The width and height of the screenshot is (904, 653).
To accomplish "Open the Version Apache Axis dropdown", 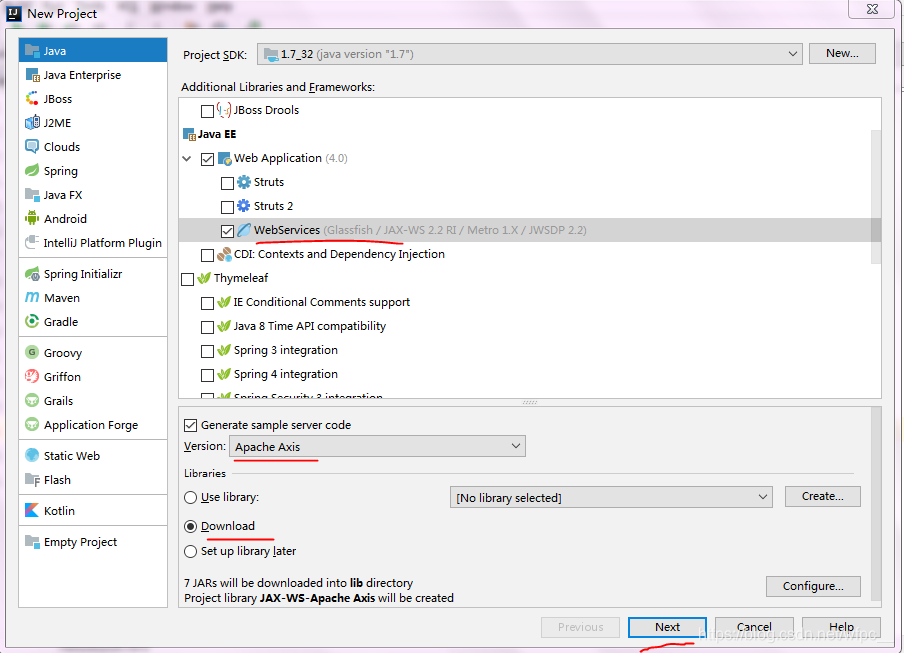I will (378, 447).
